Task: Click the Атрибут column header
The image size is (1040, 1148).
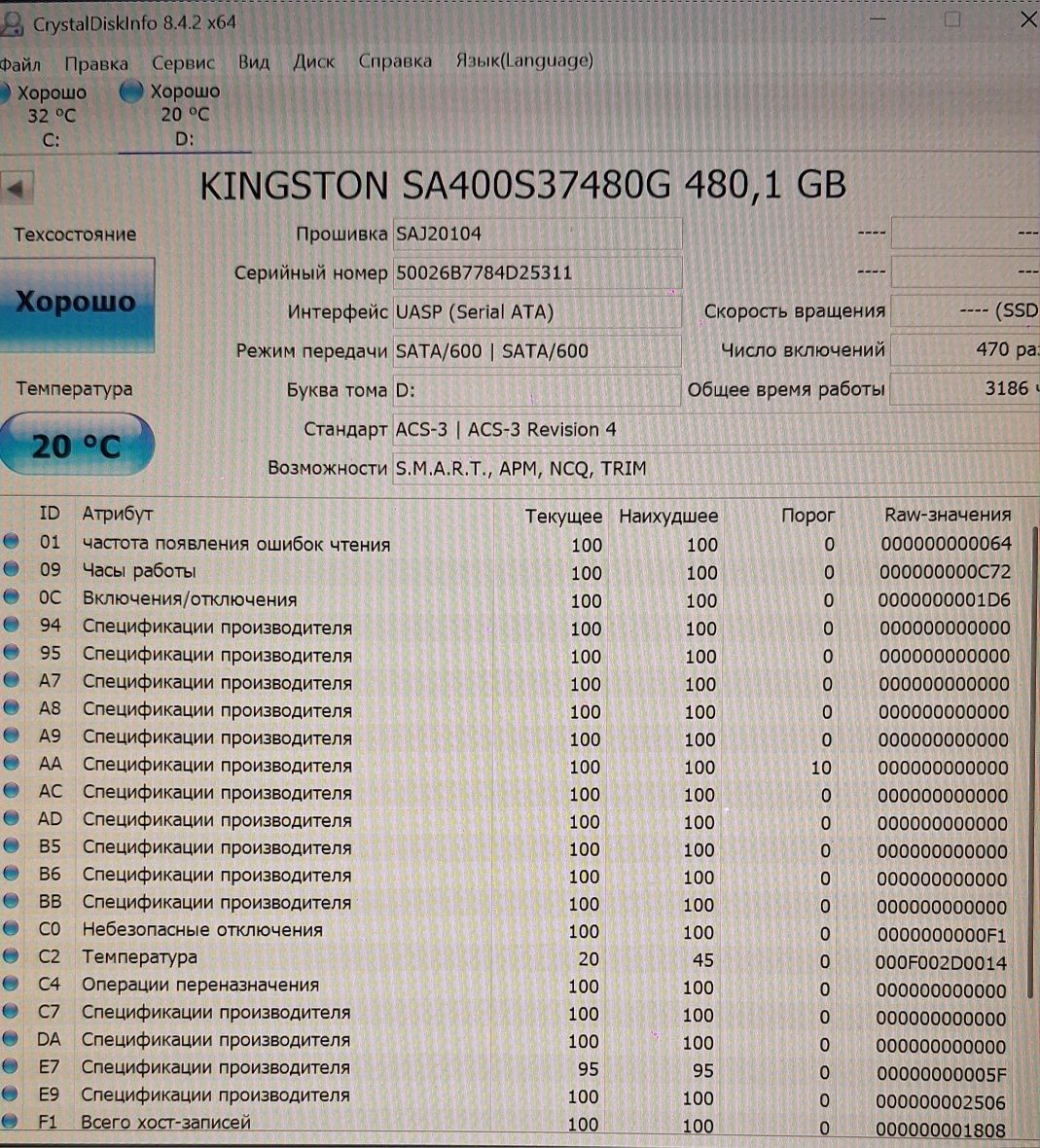Action: 117,514
